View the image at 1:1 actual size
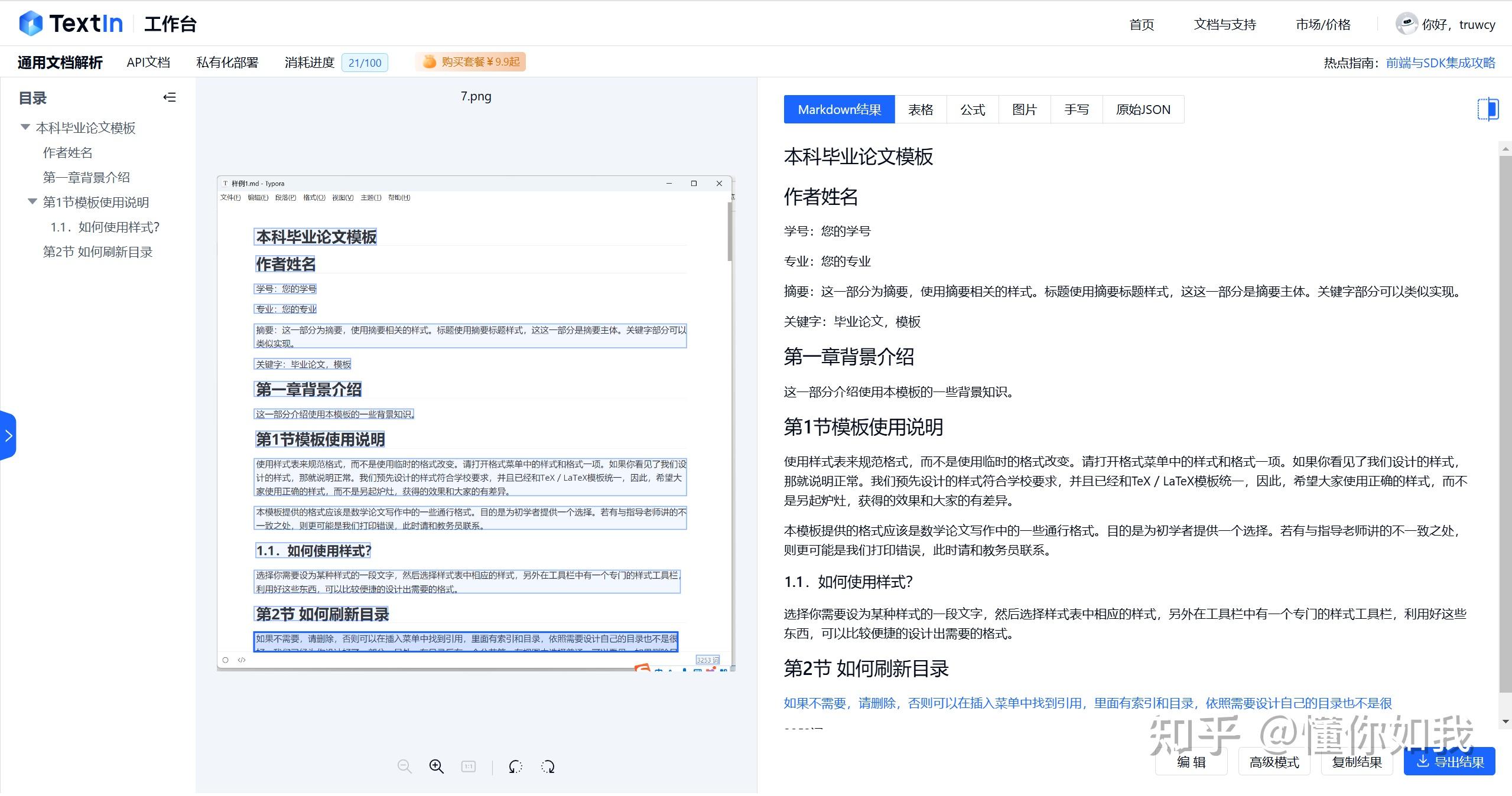1512x796 pixels. pos(468,765)
